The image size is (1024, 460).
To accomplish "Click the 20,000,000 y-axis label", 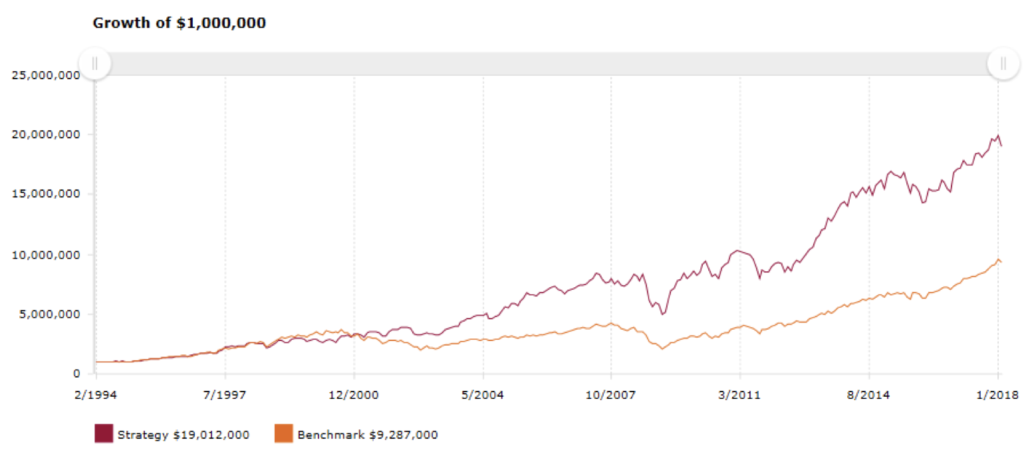I will point(46,135).
